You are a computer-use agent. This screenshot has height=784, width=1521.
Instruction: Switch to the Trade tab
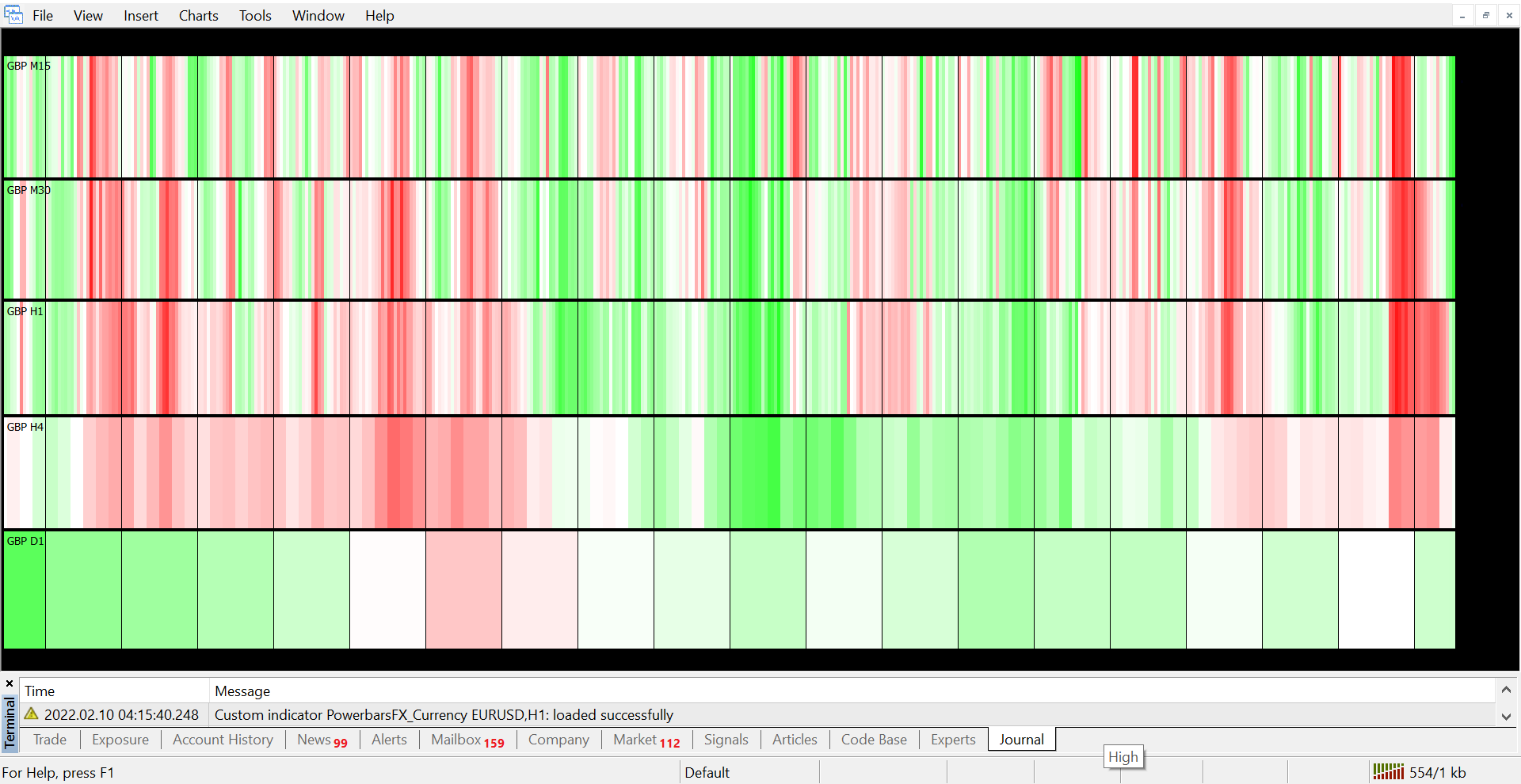coord(50,740)
